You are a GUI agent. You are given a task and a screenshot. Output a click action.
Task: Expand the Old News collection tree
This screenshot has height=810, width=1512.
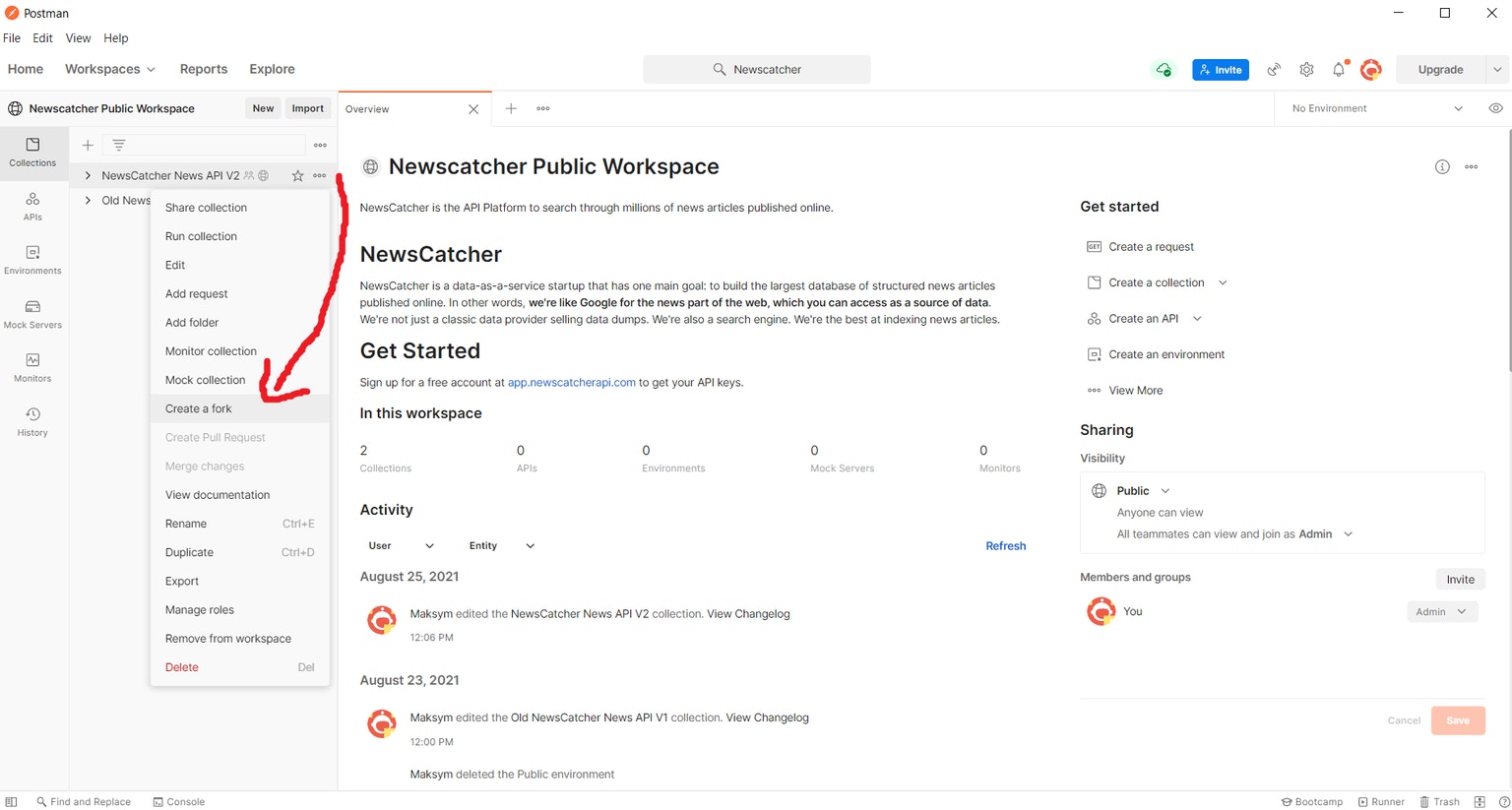coord(88,200)
